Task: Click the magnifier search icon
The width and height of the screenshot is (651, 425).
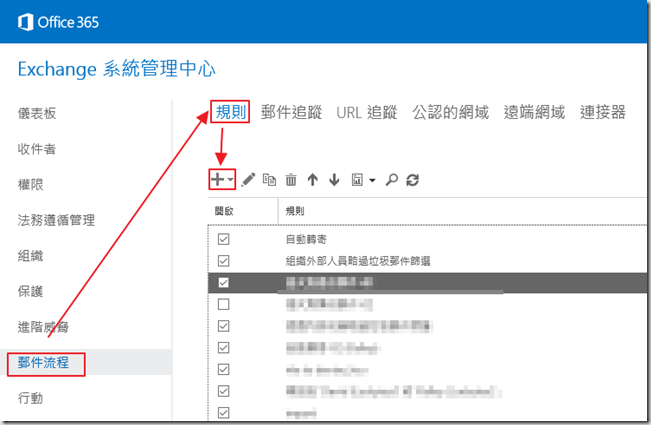Action: [x=392, y=180]
